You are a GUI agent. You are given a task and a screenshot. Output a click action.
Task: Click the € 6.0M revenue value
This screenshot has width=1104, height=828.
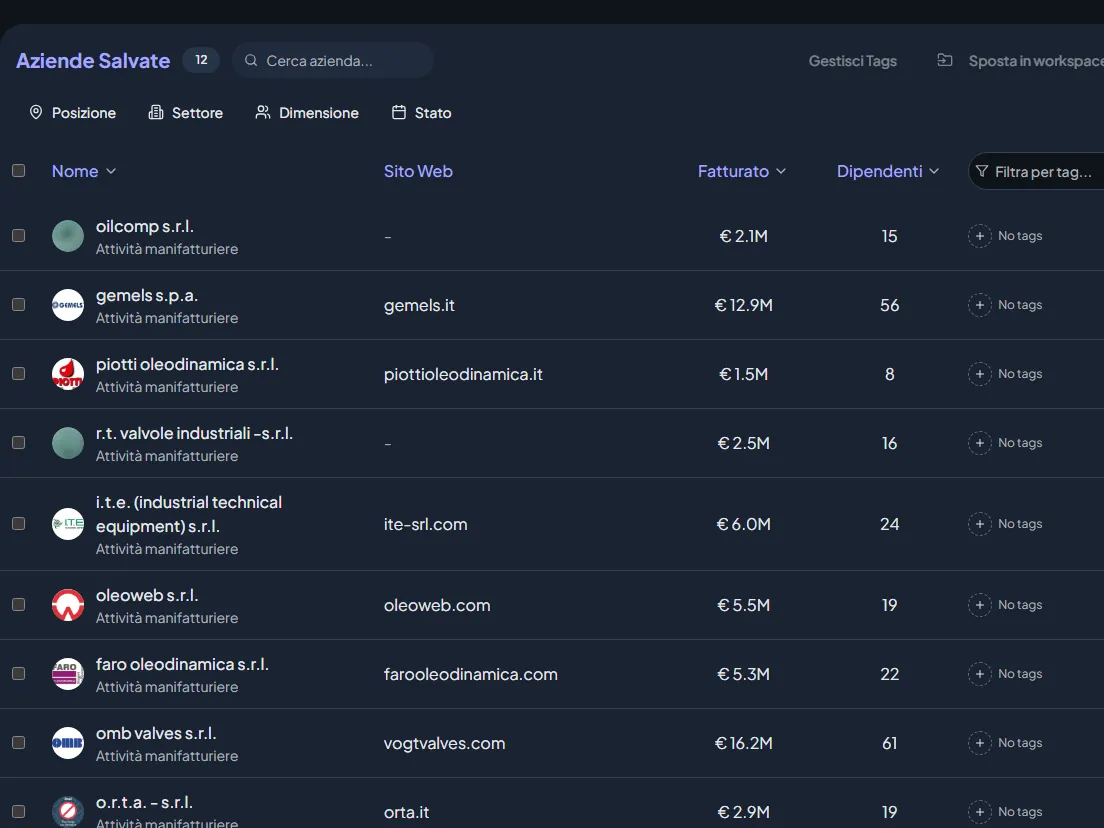pos(744,524)
